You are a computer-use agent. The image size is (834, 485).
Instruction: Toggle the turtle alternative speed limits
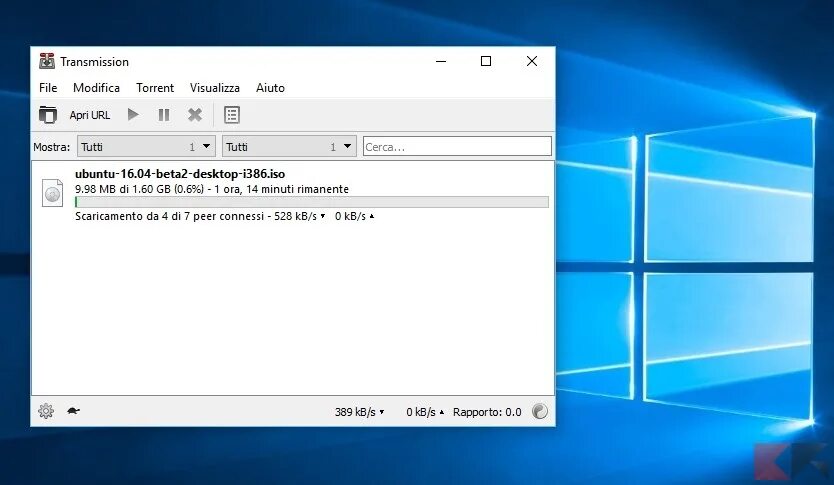pos(73,411)
